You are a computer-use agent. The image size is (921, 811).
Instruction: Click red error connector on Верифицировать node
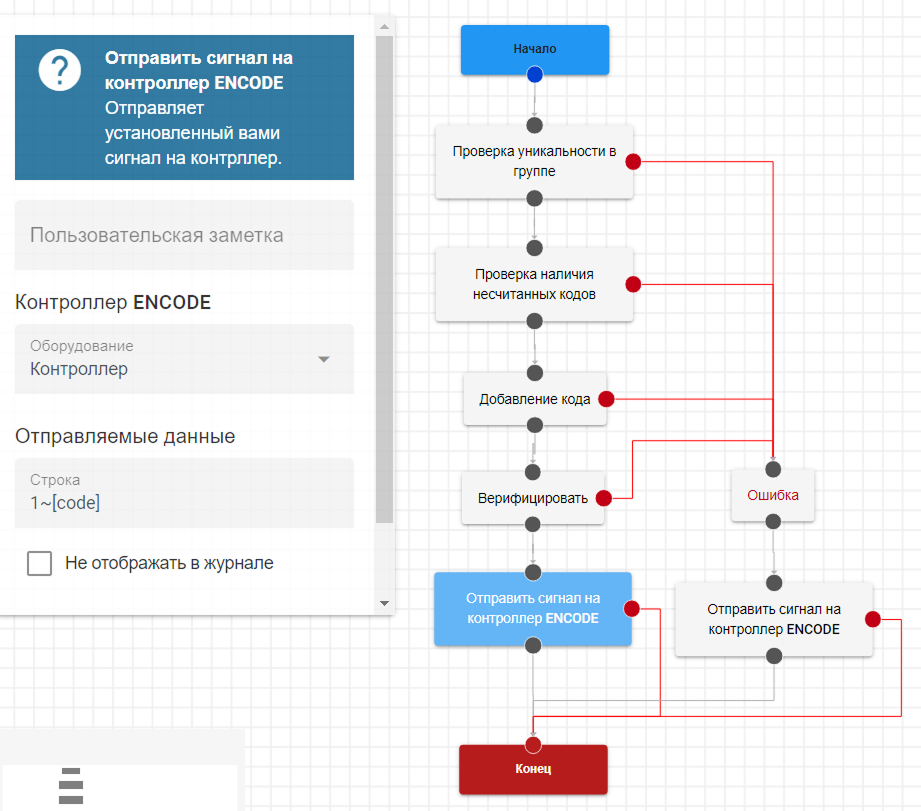[604, 498]
